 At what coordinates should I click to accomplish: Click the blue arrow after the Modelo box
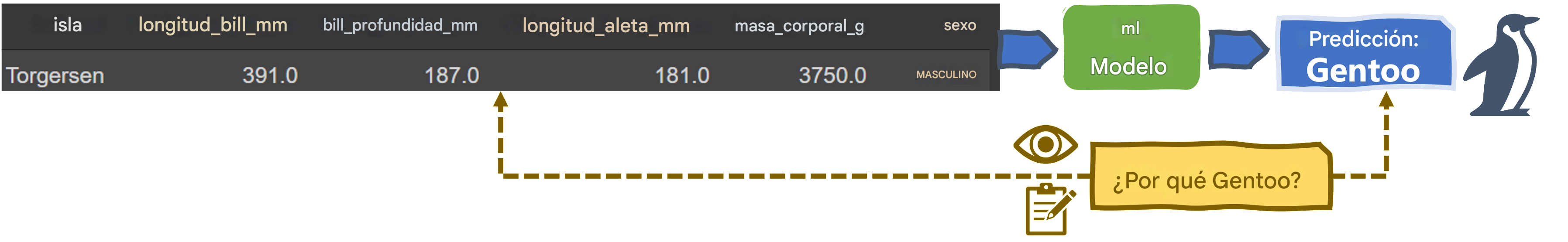click(1238, 49)
